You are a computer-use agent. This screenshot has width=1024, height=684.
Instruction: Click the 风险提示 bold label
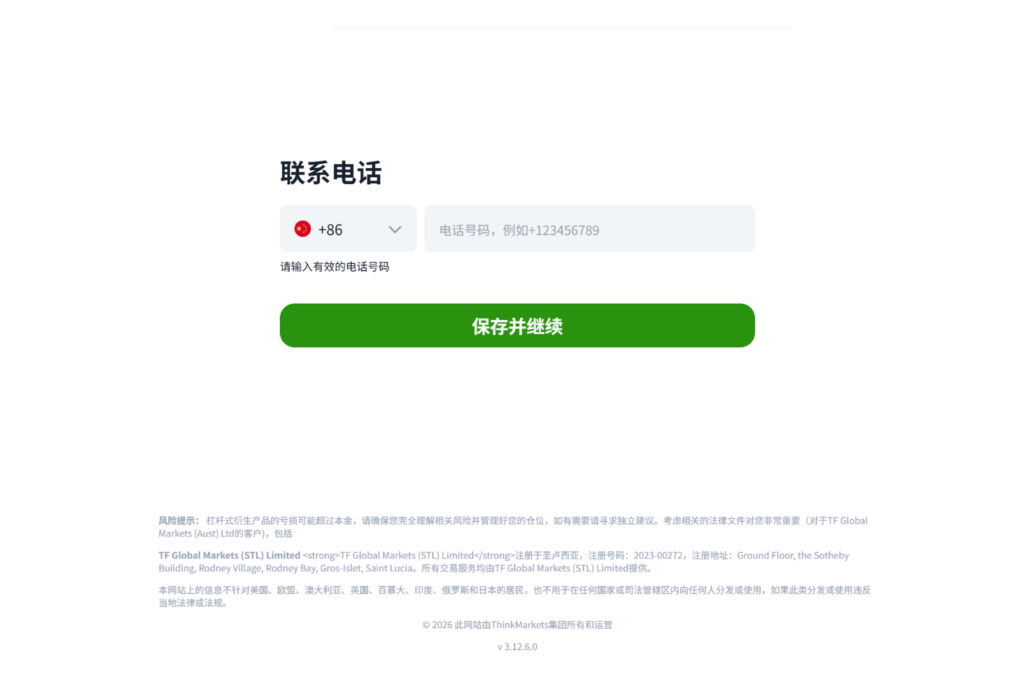click(x=178, y=521)
